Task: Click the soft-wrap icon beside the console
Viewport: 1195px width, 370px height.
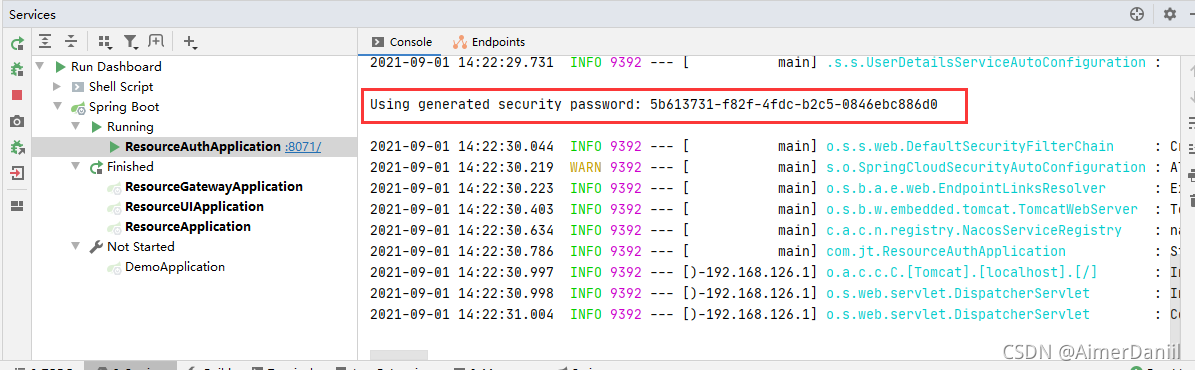Action: [1192, 123]
